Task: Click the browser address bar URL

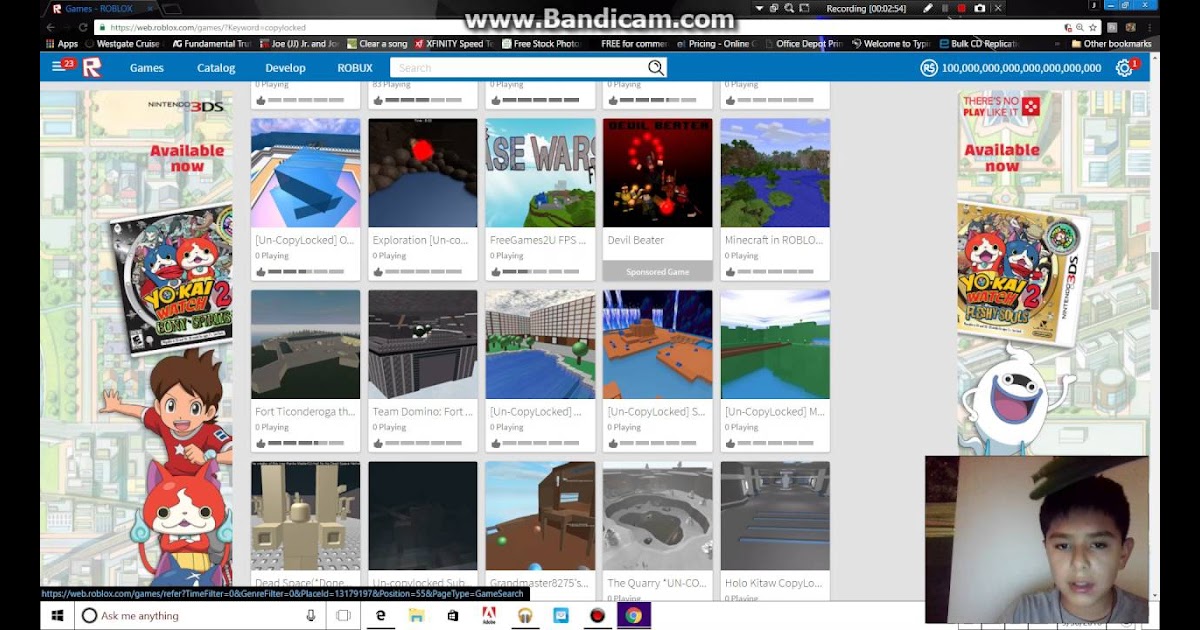Action: click(x=208, y=28)
